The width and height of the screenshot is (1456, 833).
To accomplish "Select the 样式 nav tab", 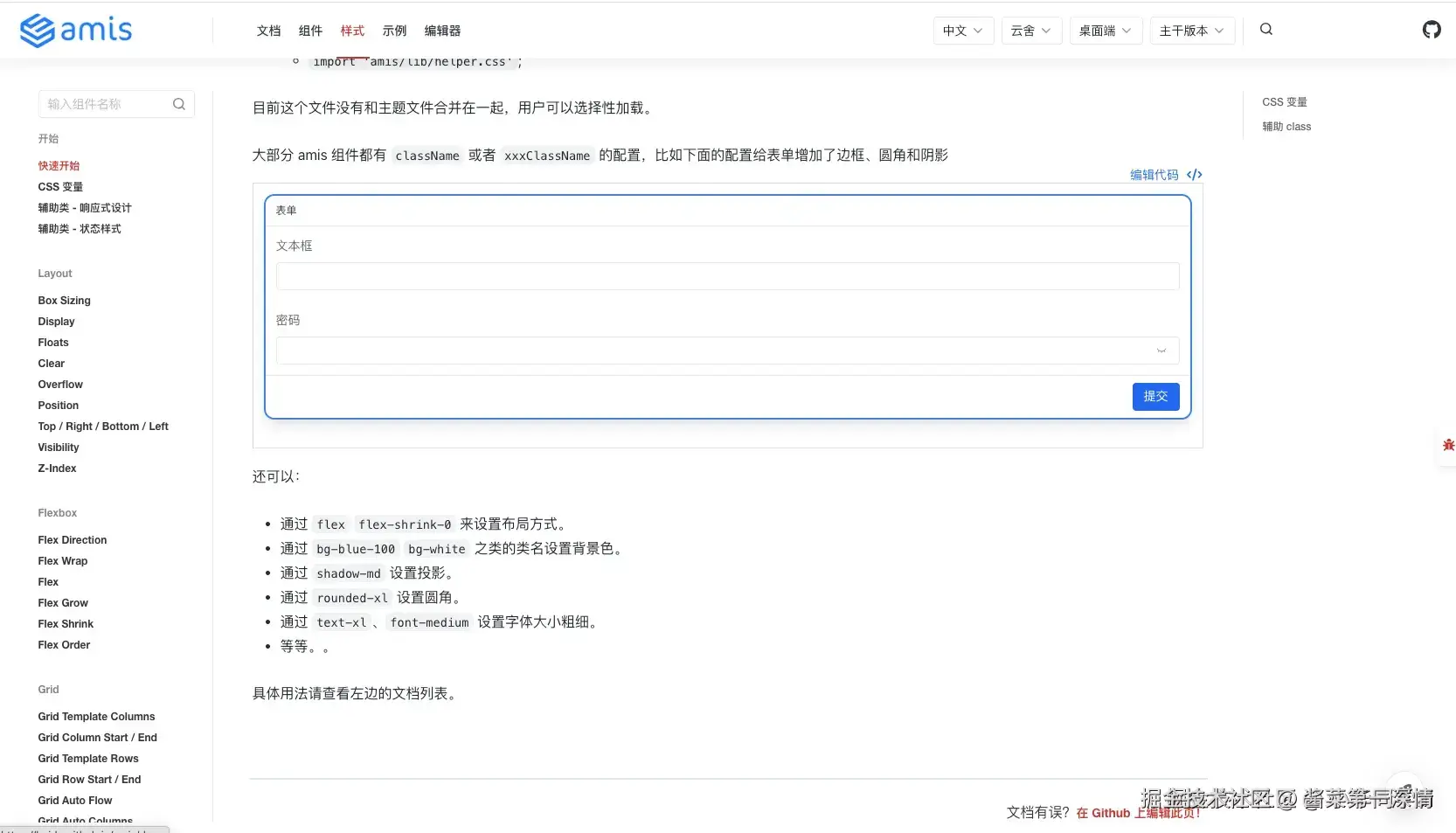I will [352, 31].
